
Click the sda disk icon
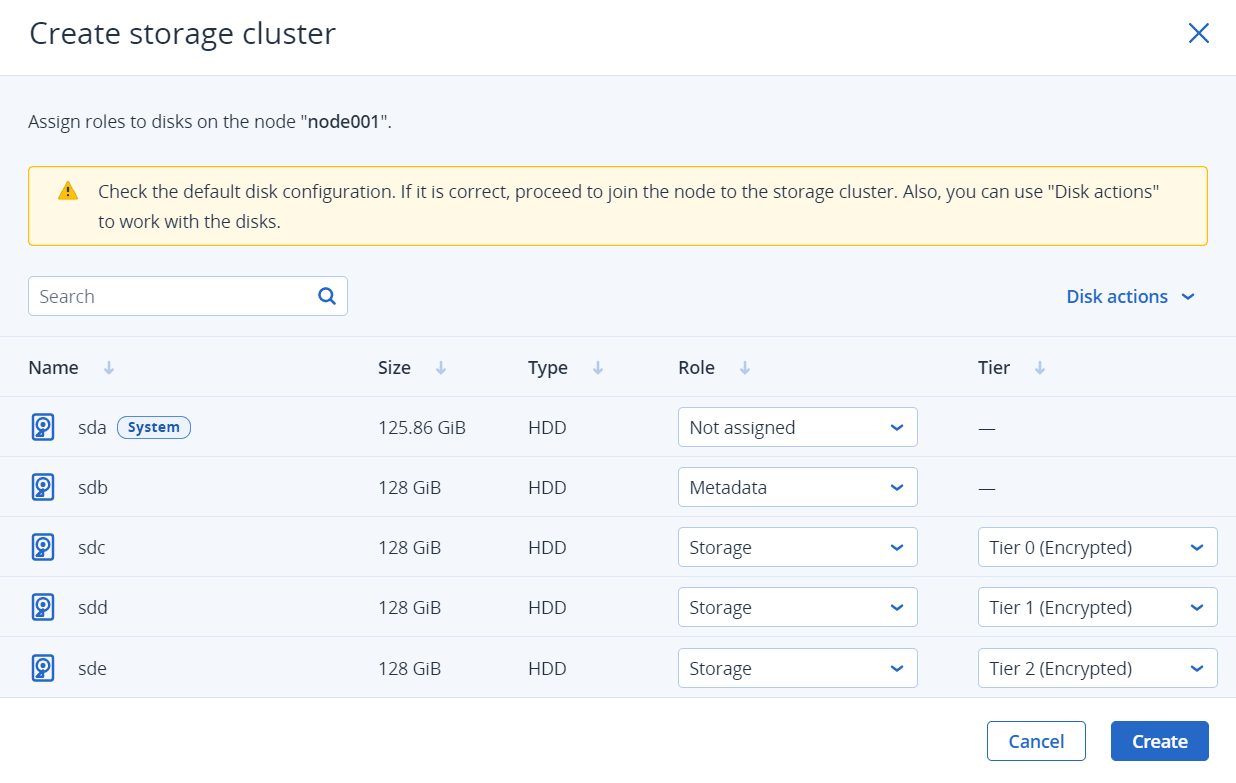coord(42,427)
